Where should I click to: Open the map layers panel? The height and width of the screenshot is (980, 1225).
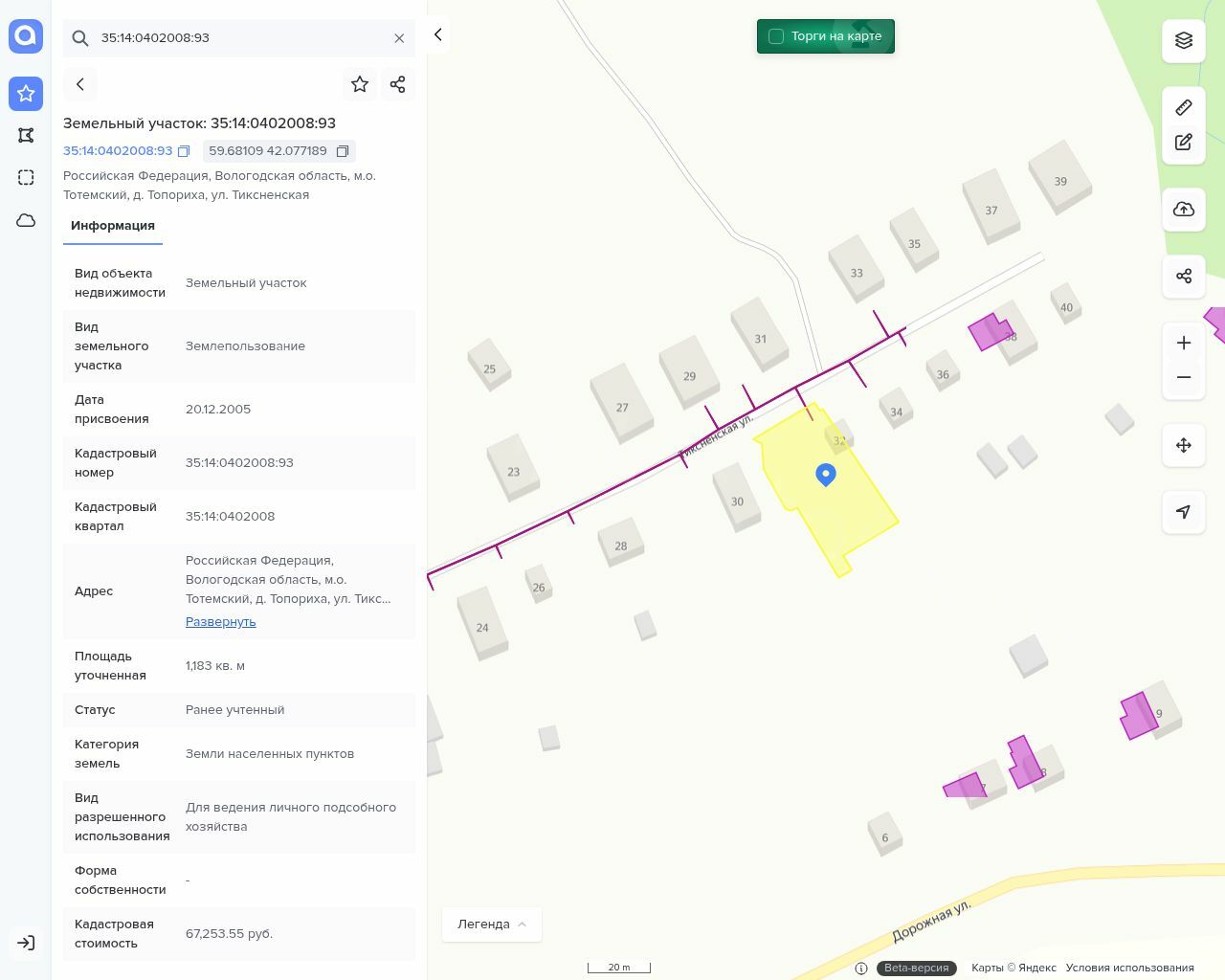[1184, 40]
